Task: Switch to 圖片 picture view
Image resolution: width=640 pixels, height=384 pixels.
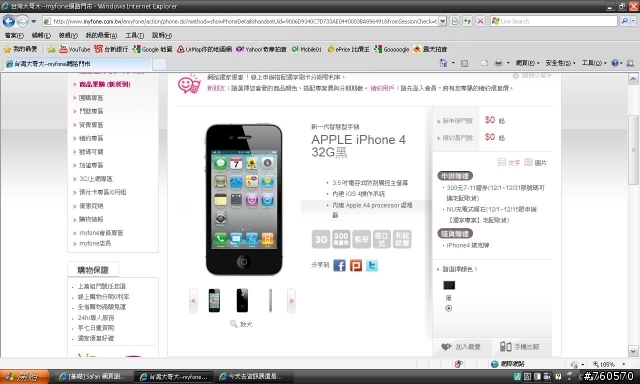Action: click(536, 162)
